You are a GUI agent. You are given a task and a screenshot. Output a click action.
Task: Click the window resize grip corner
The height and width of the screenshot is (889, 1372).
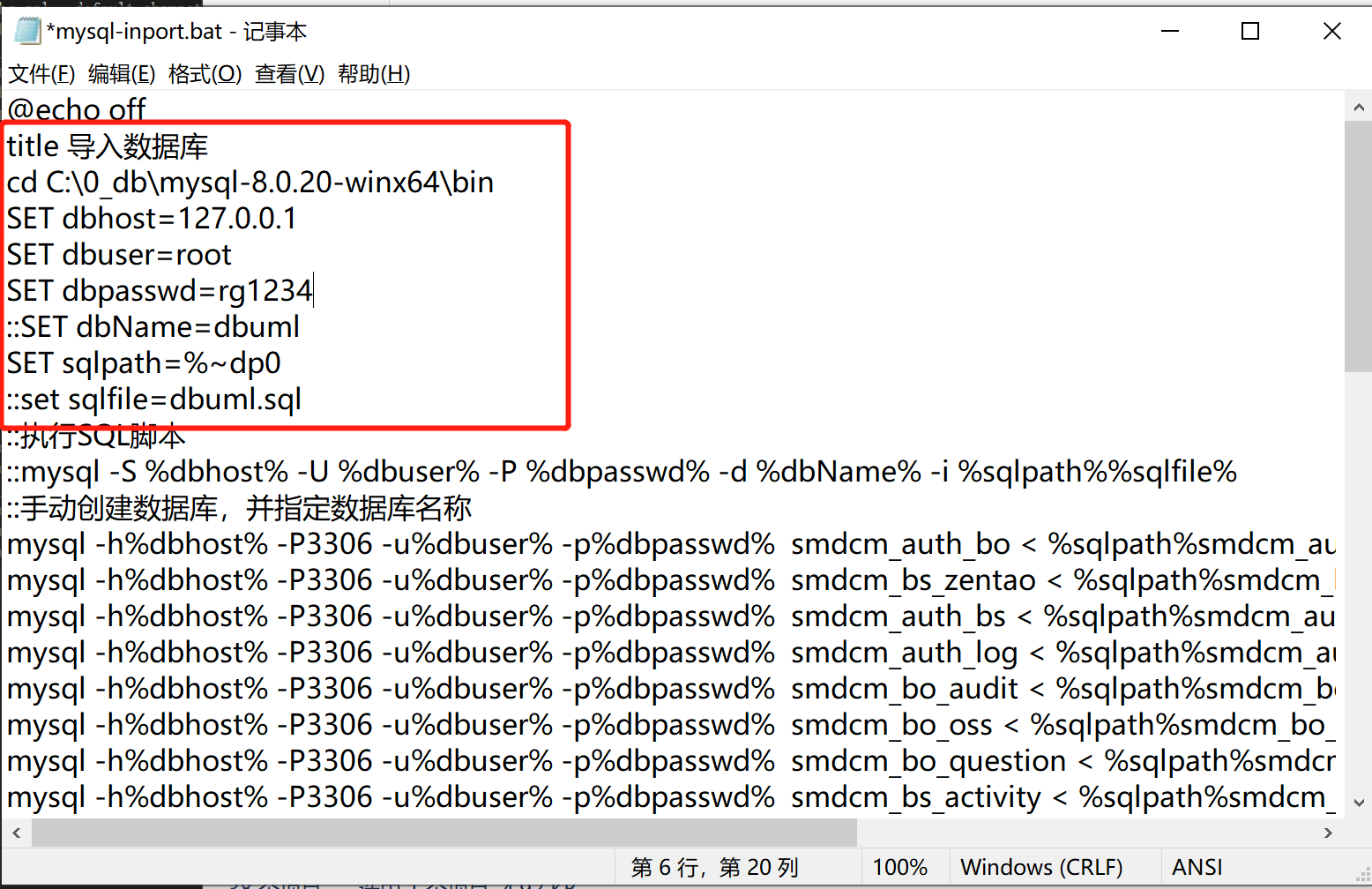click(x=1362, y=873)
